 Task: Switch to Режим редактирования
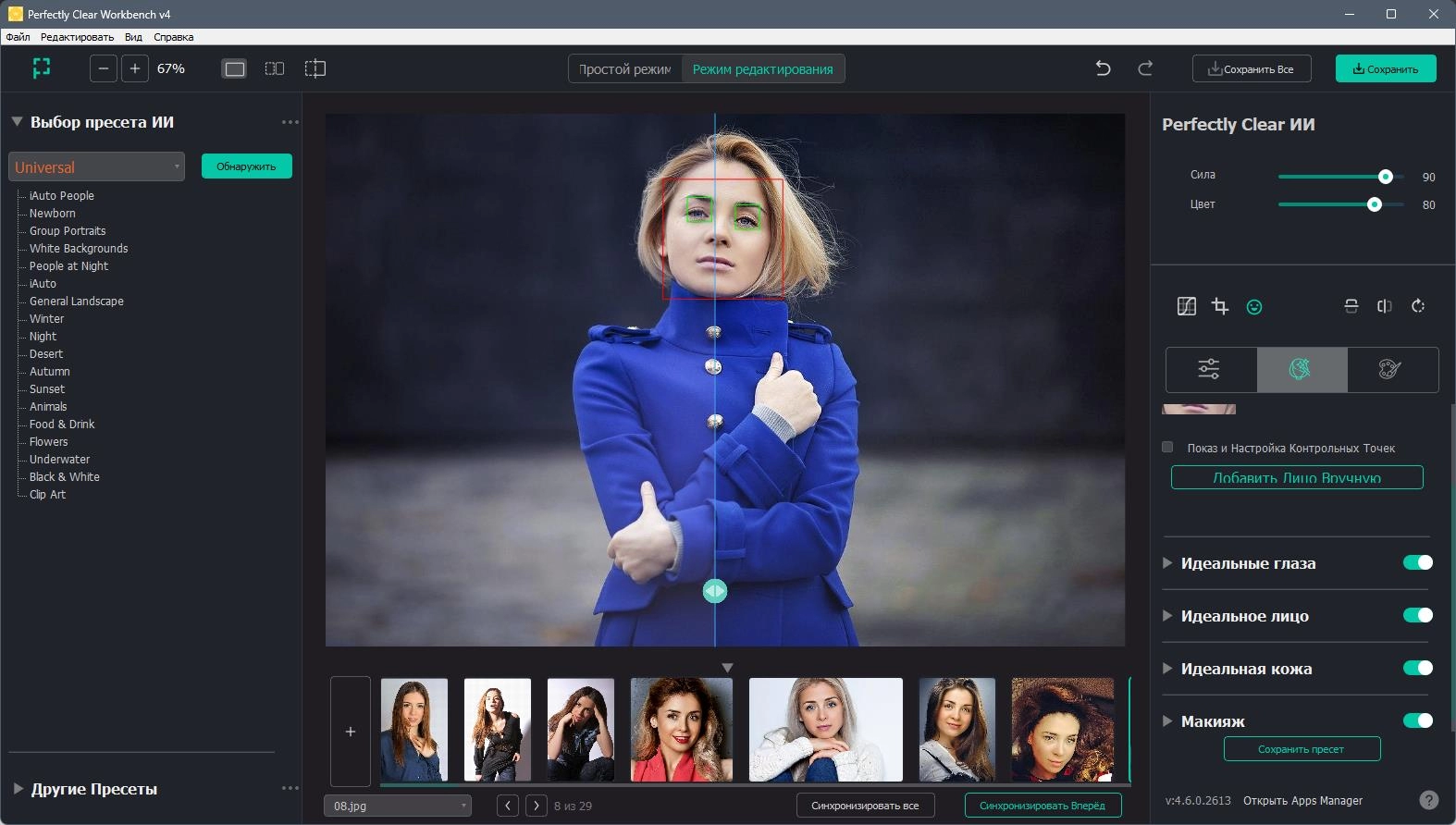[x=763, y=69]
